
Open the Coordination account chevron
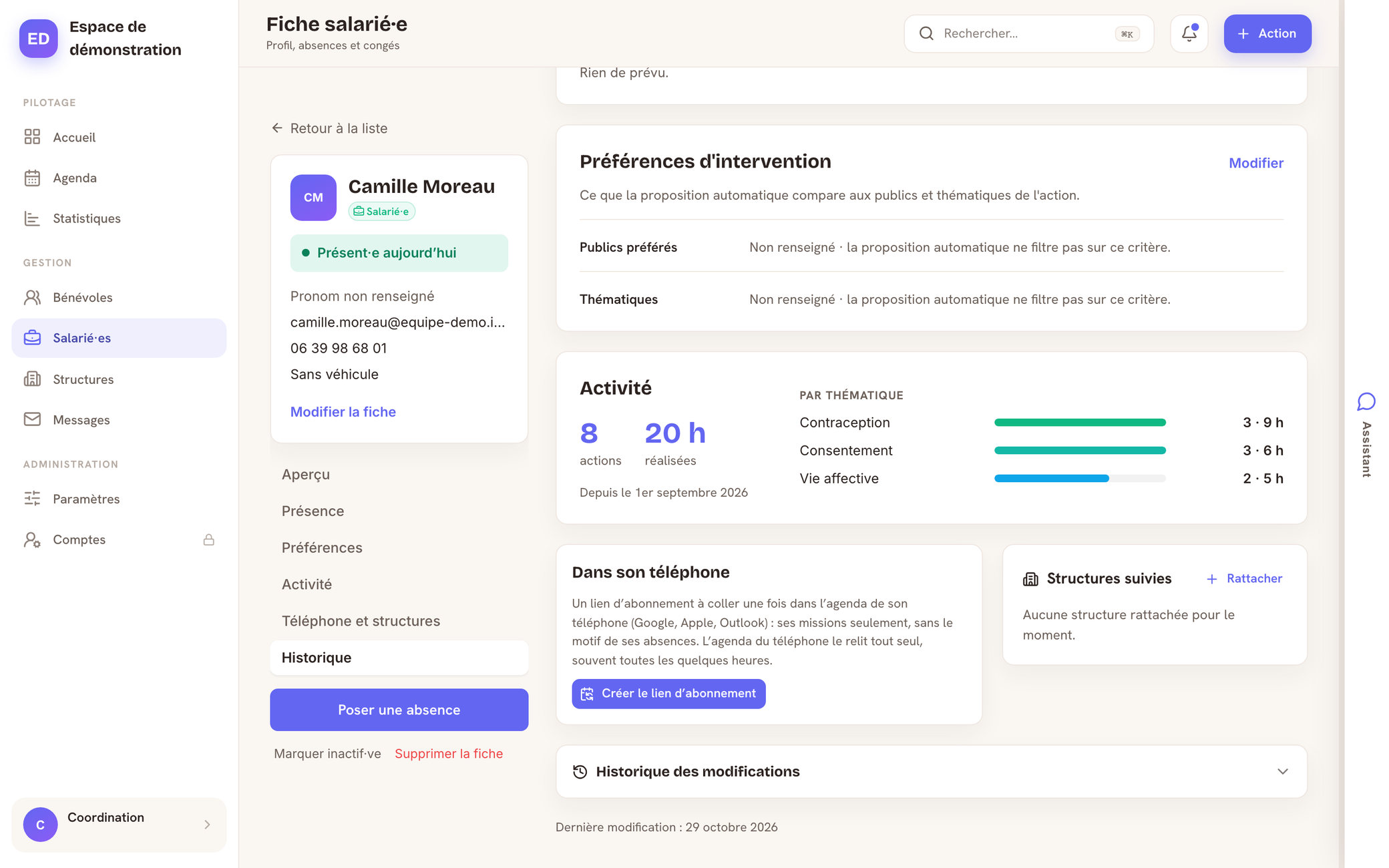[x=207, y=825]
